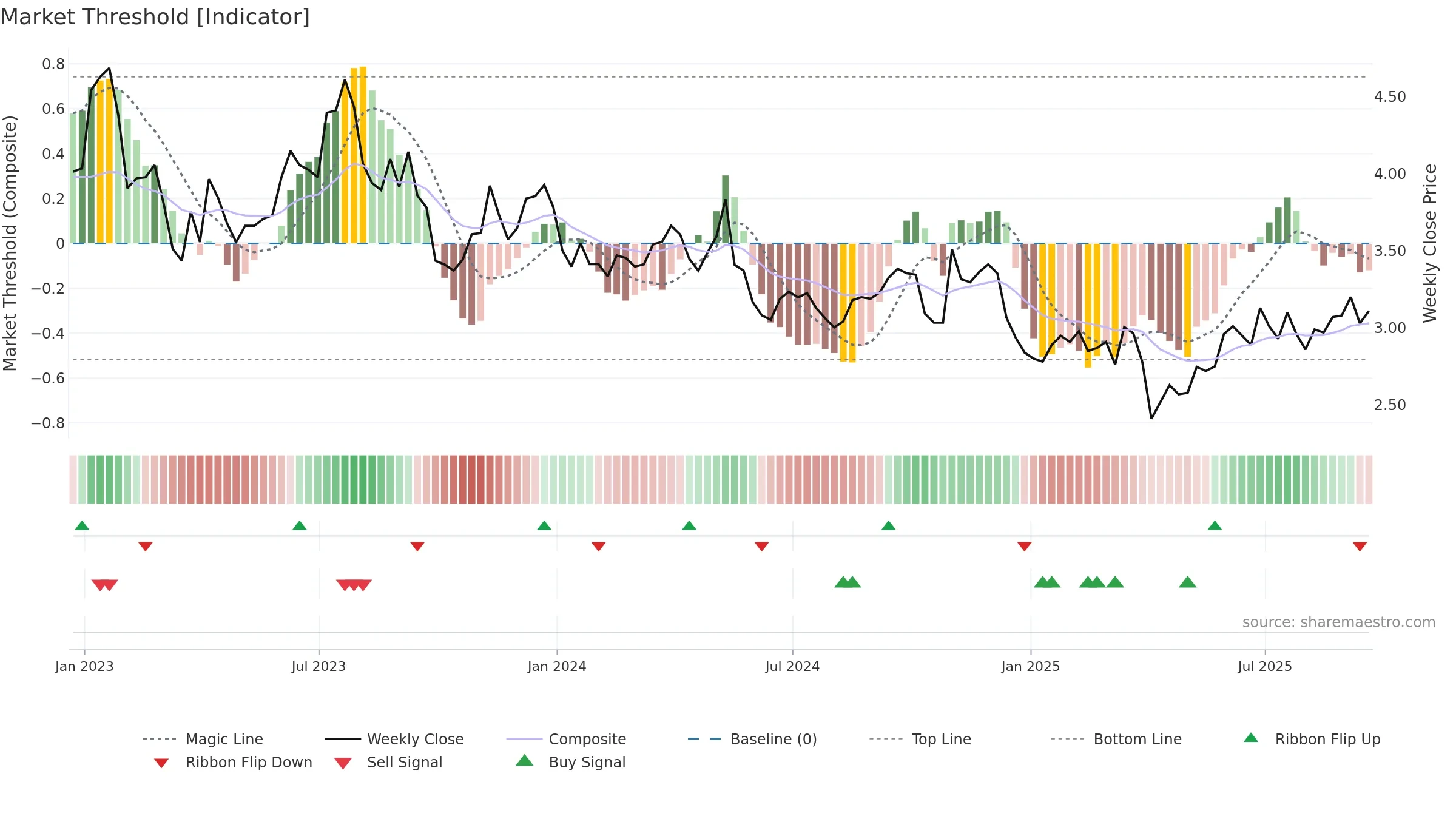Click the Ribbon Flip Up marker at Jan 2023
Screen dimensions: 1456x819
82,525
